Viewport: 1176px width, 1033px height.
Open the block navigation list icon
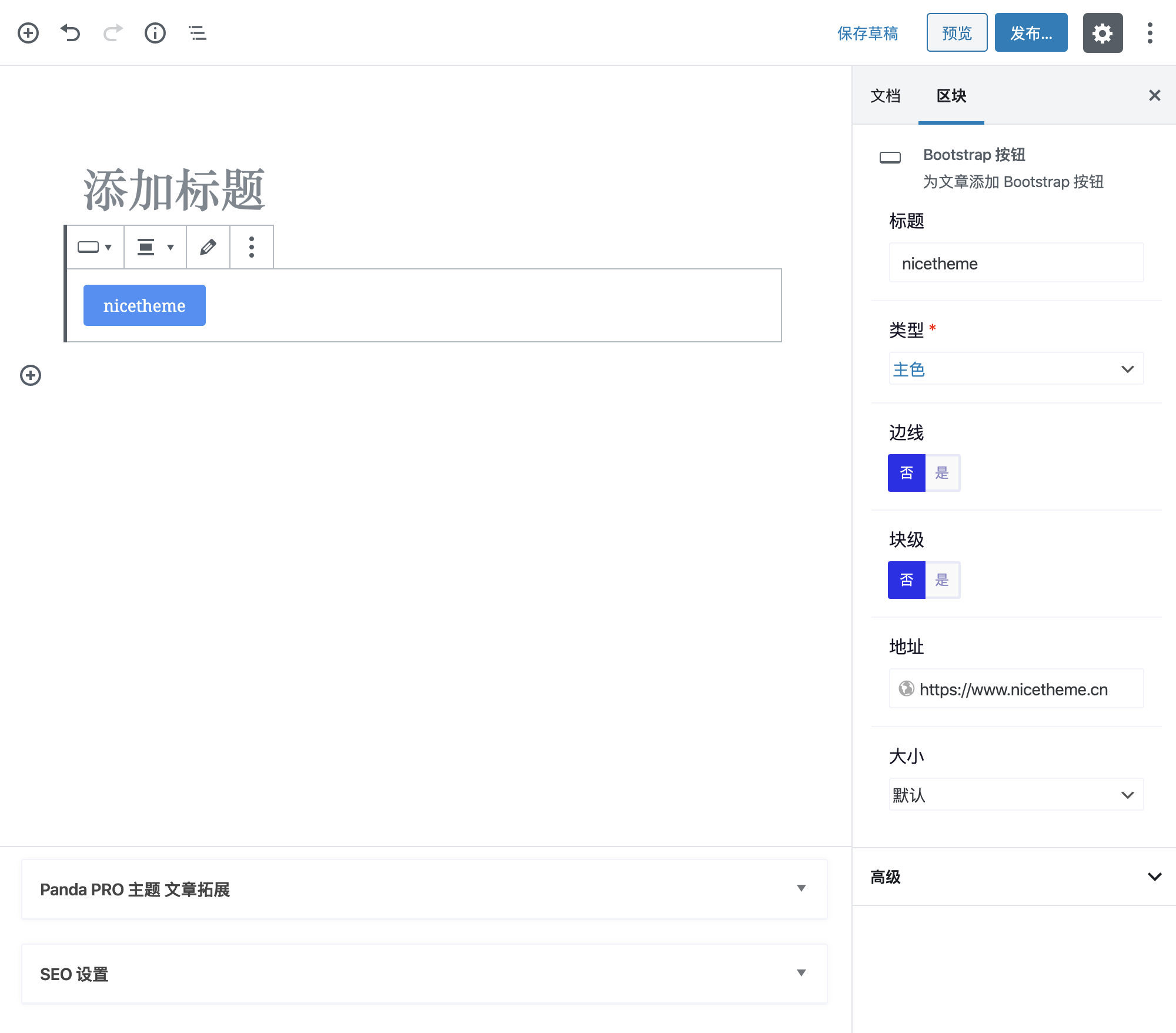tap(198, 33)
